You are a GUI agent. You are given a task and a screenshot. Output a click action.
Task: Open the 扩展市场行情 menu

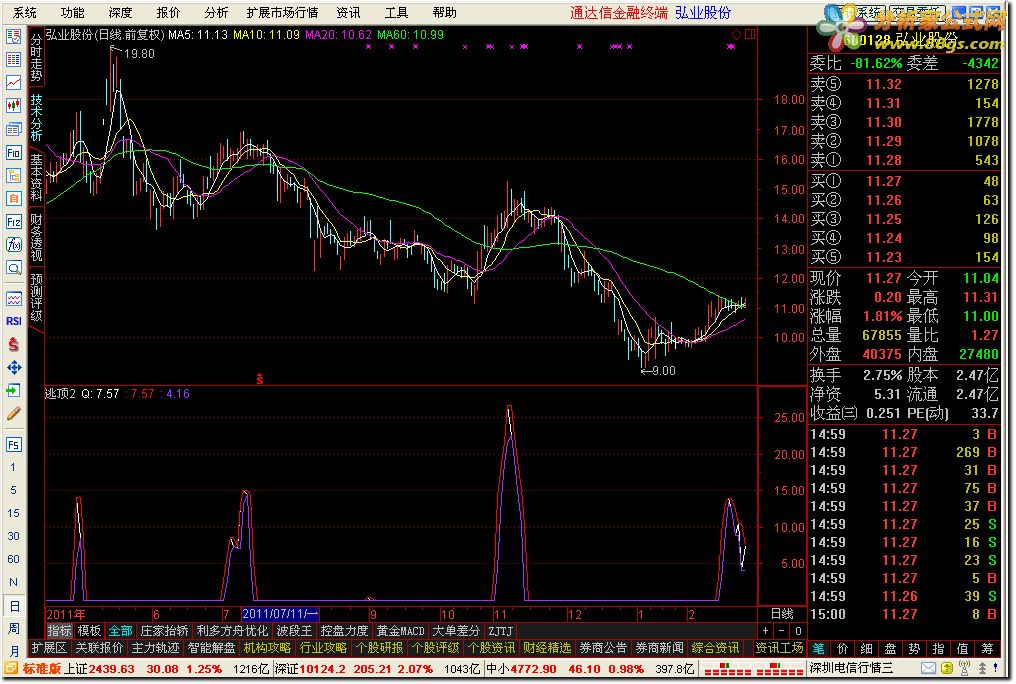pos(283,12)
